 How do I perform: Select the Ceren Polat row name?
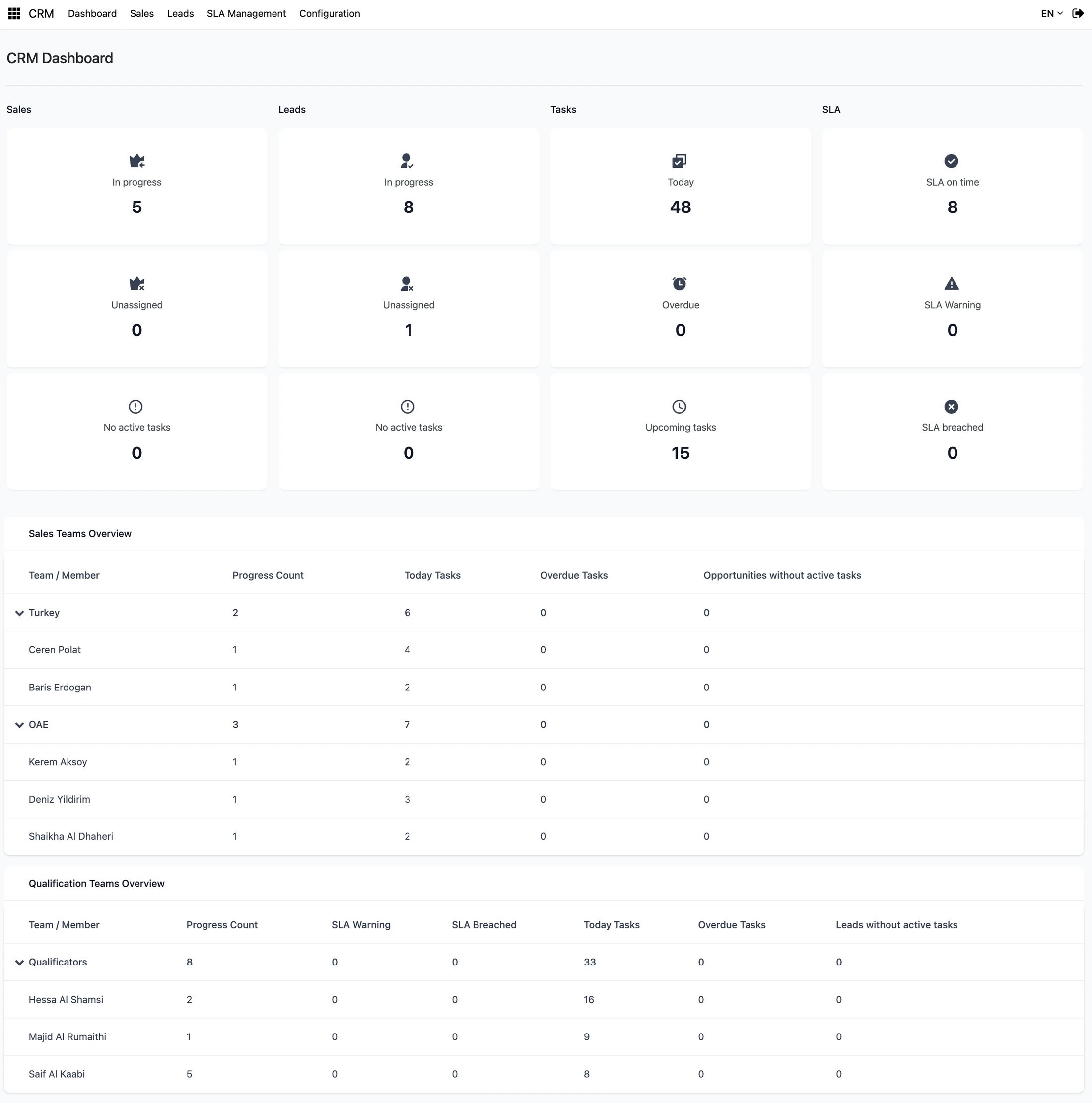[x=55, y=650]
